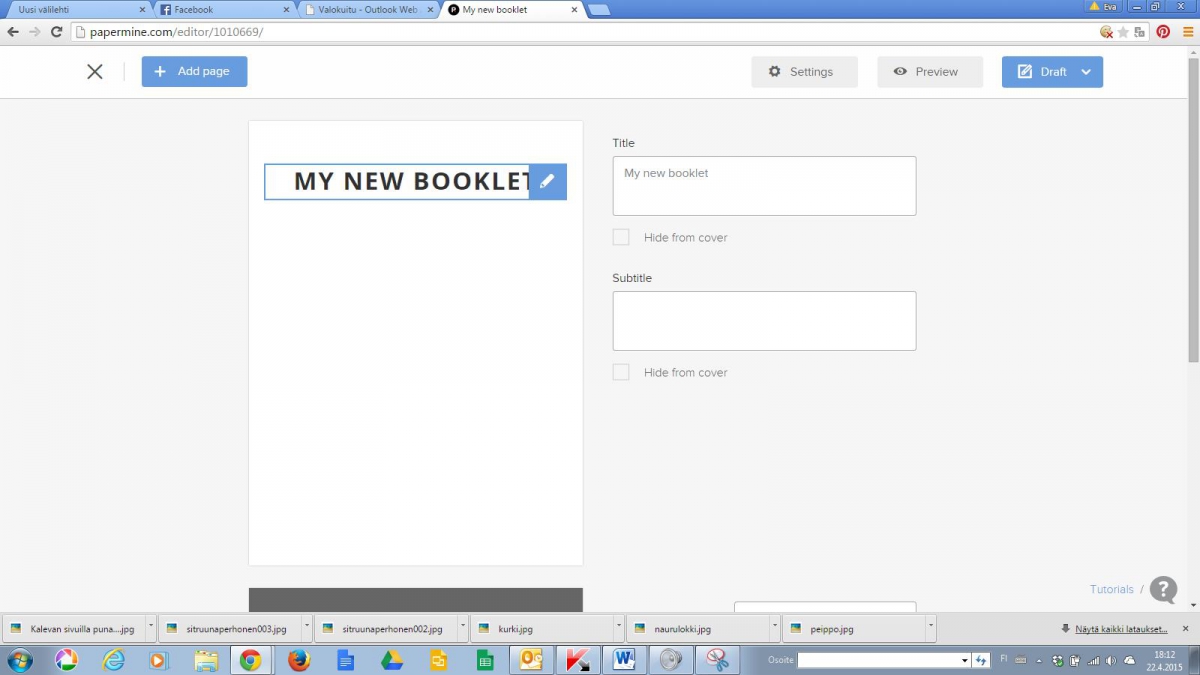Launch Firefox from the taskbar
This screenshot has width=1200, height=675.
(298, 660)
